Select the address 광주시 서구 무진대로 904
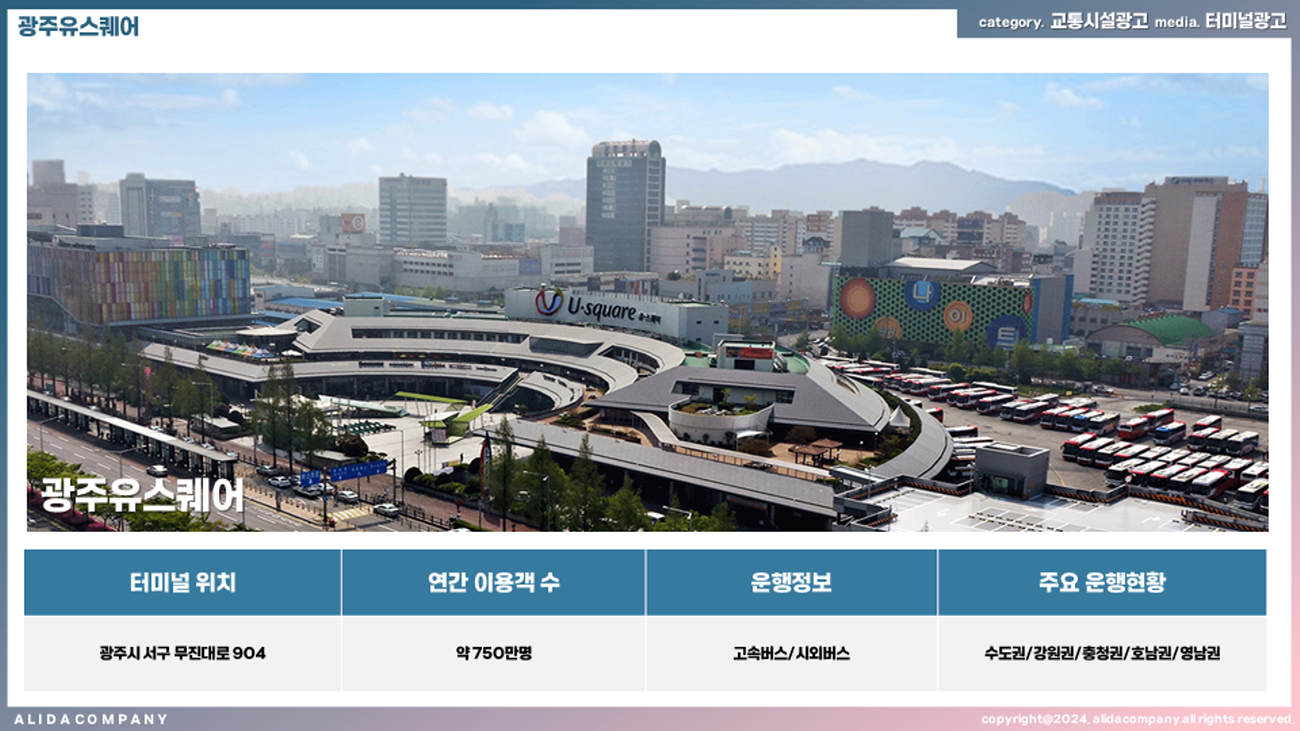Viewport: 1300px width, 731px height. point(183,653)
